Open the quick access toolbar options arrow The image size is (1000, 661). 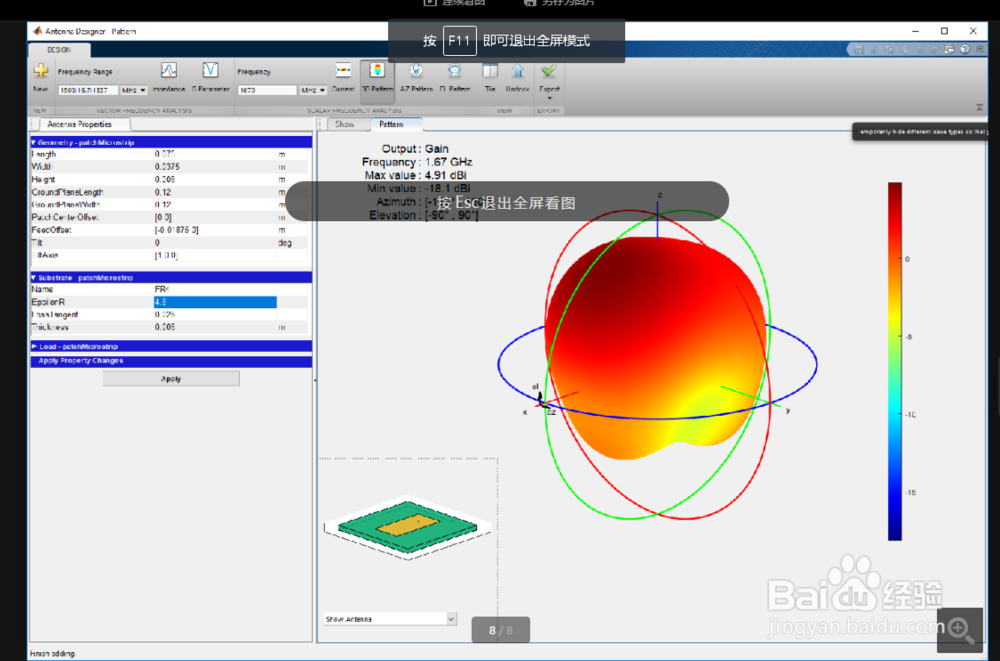980,49
